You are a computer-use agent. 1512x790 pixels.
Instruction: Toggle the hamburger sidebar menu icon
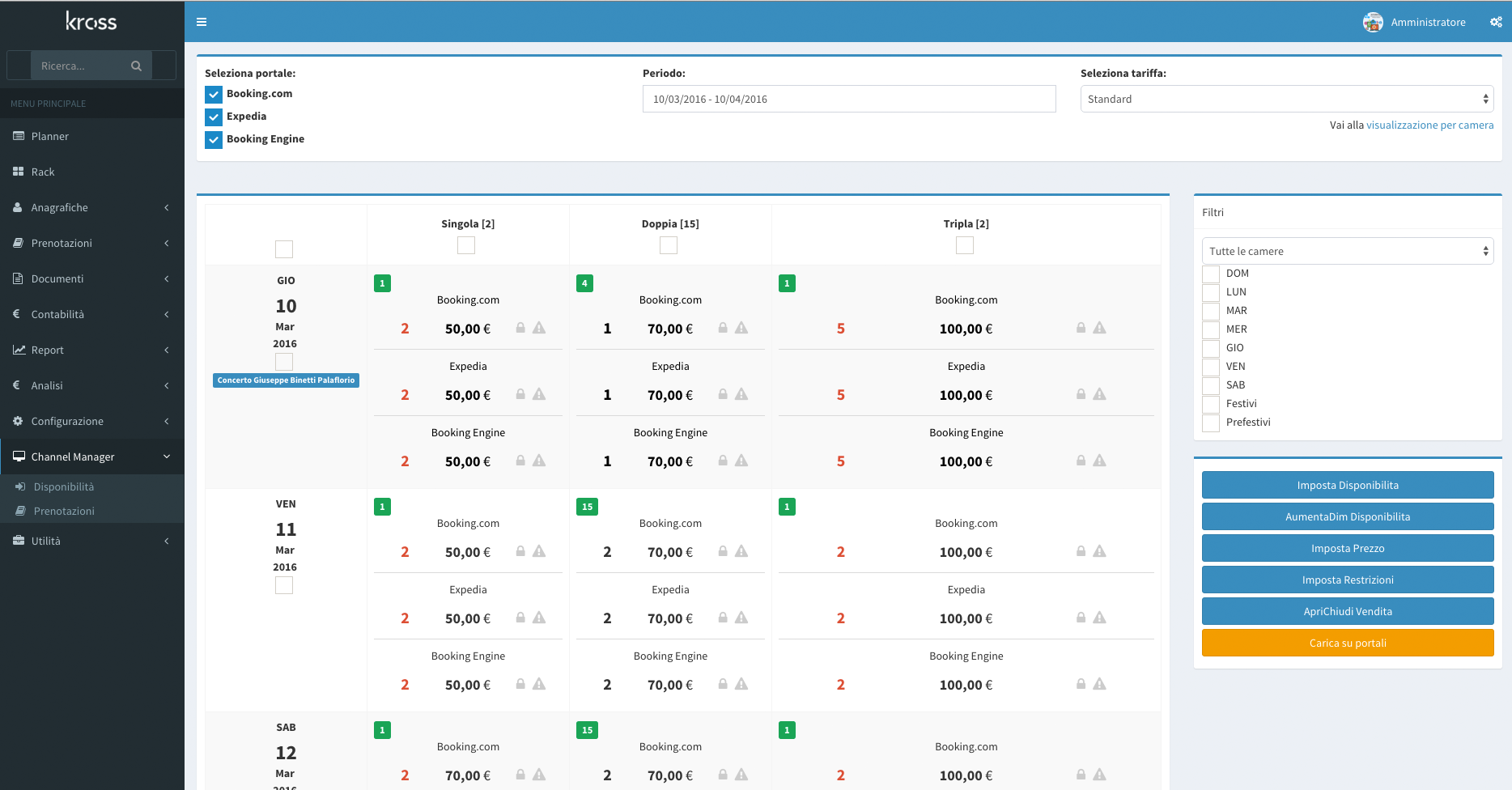202,22
